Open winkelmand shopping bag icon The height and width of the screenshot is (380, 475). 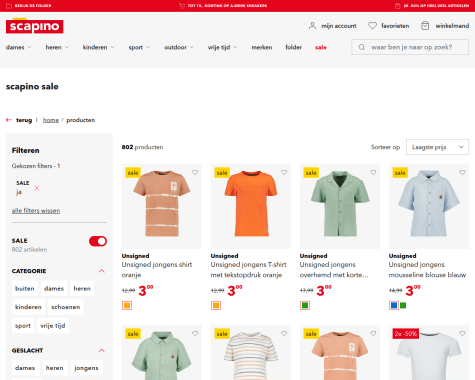(425, 26)
